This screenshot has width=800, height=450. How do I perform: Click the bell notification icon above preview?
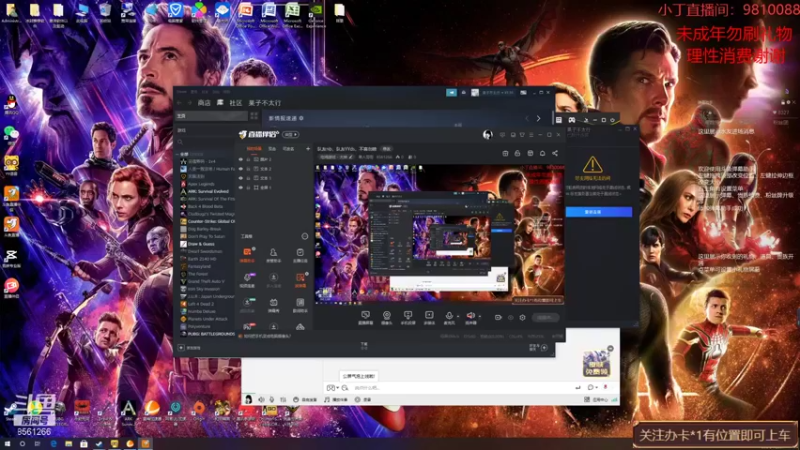[542, 153]
